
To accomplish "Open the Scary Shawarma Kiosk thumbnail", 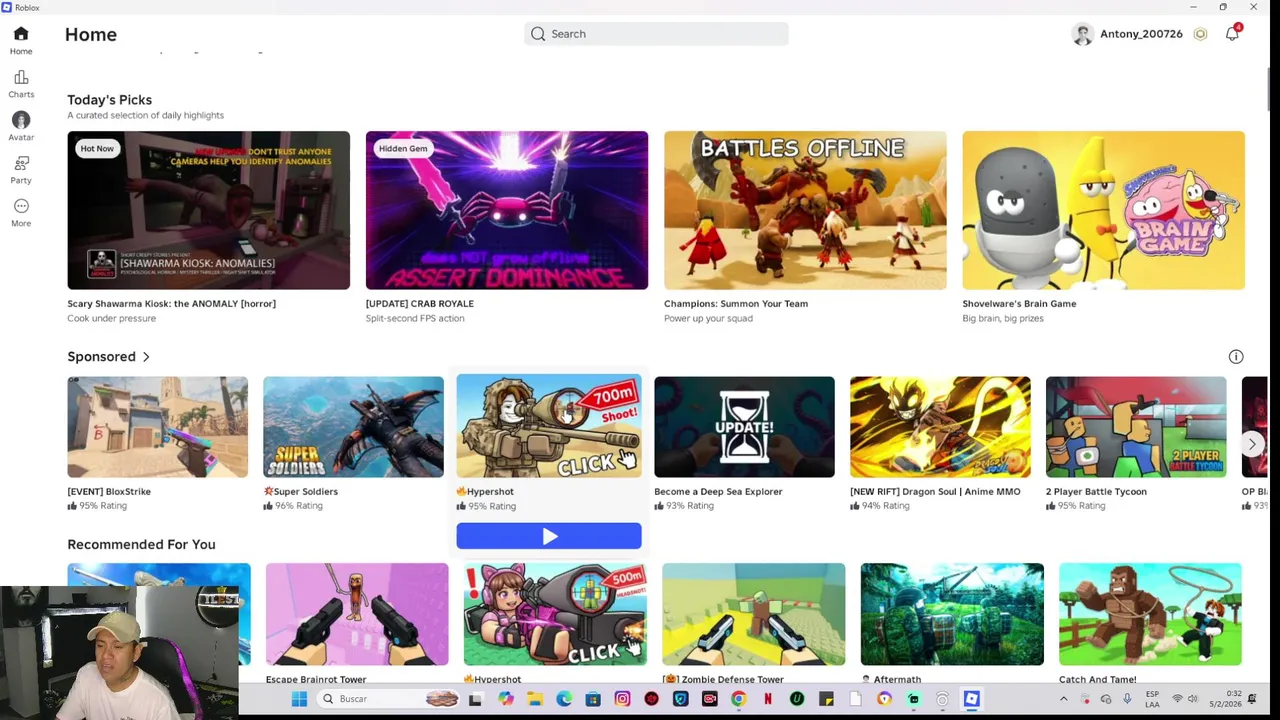I will click(208, 210).
